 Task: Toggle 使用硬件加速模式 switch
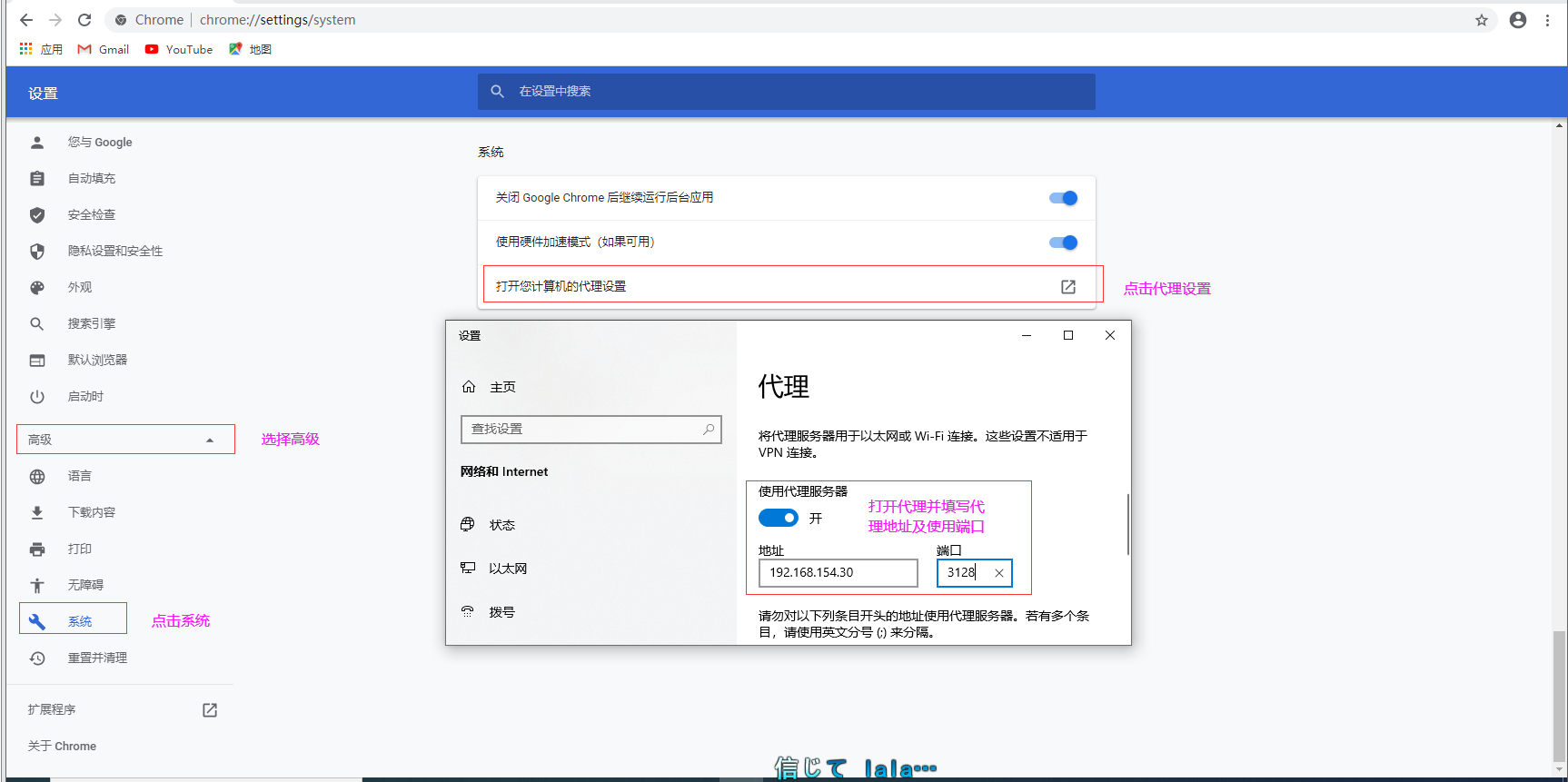tap(1063, 243)
